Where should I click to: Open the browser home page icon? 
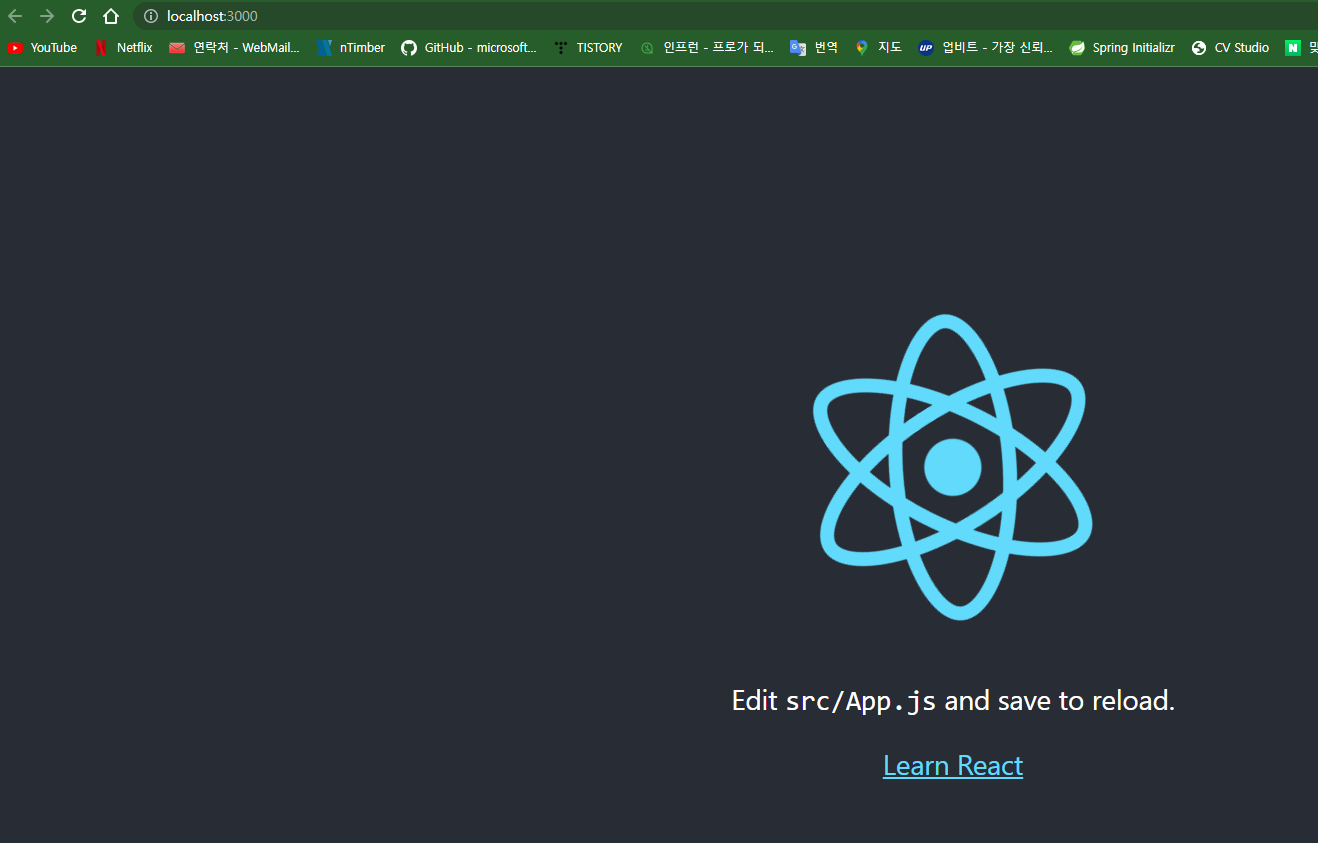pos(111,16)
